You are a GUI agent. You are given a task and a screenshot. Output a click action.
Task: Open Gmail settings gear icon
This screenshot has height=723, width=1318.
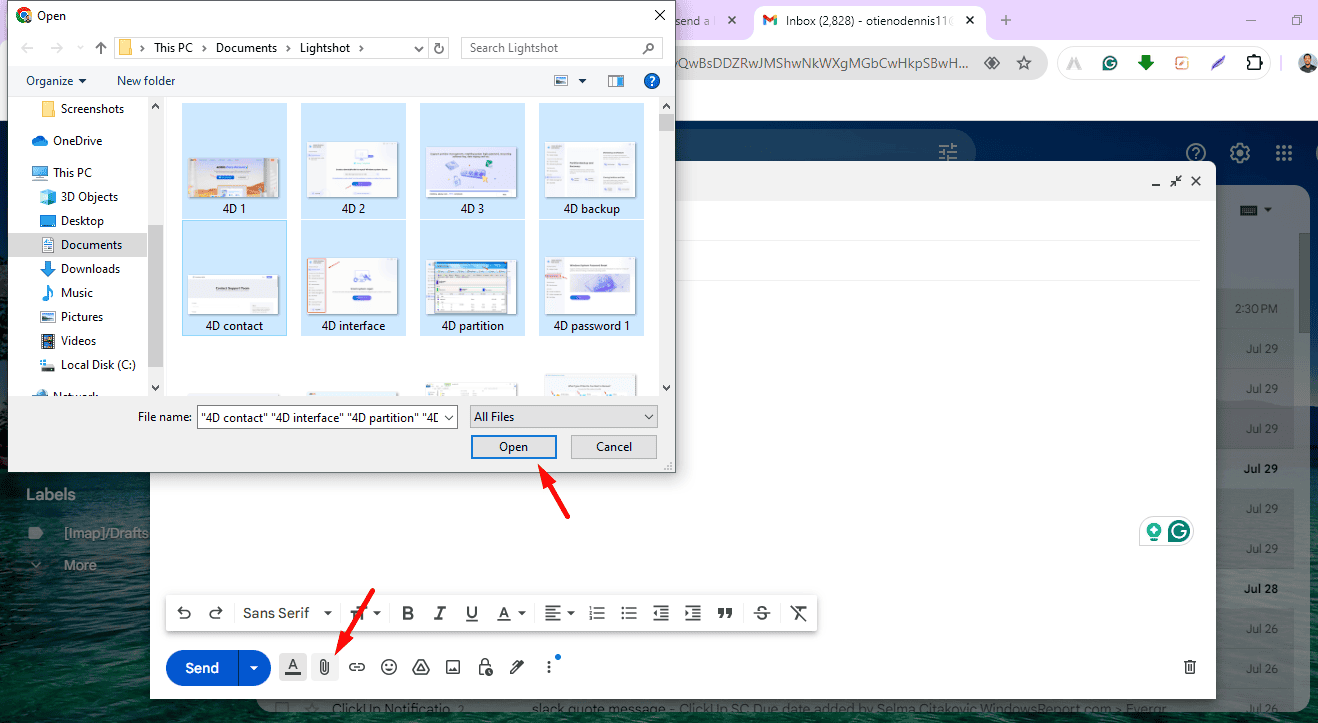1240,153
